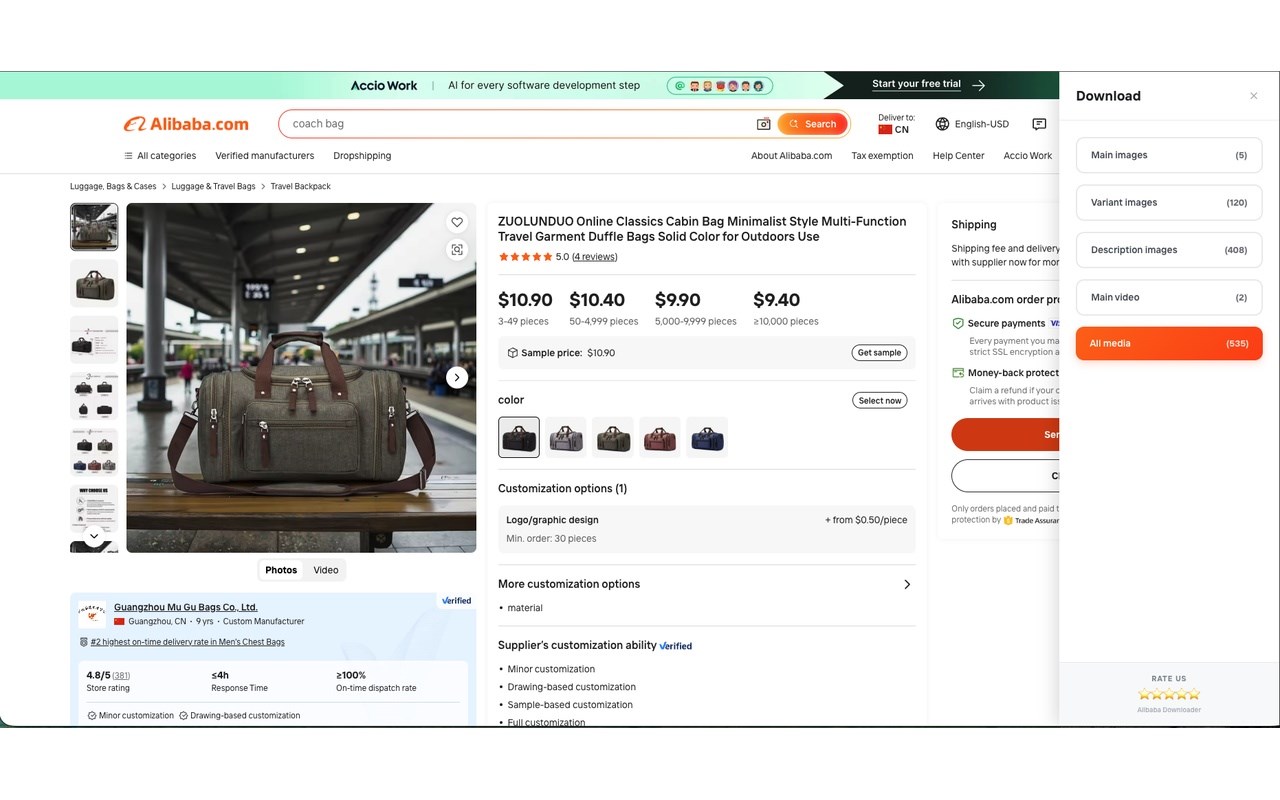This screenshot has width=1280, height=800.
Task: Click the banner's AI agent avatars pill
Action: [720, 86]
